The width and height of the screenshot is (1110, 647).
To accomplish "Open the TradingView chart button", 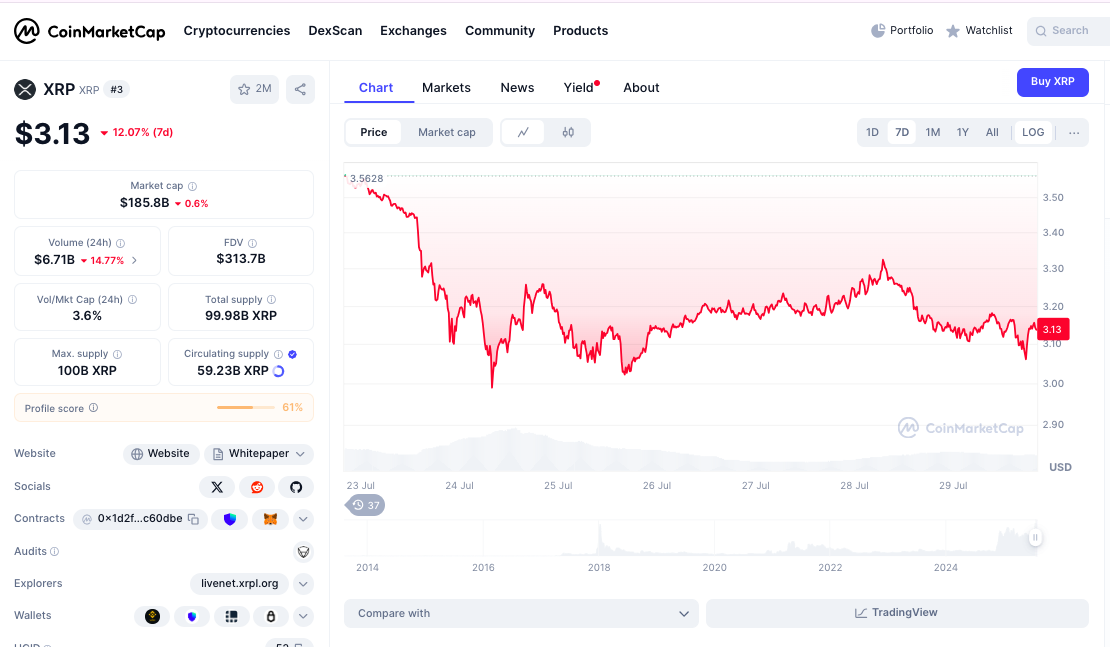I will pyautogui.click(x=896, y=613).
